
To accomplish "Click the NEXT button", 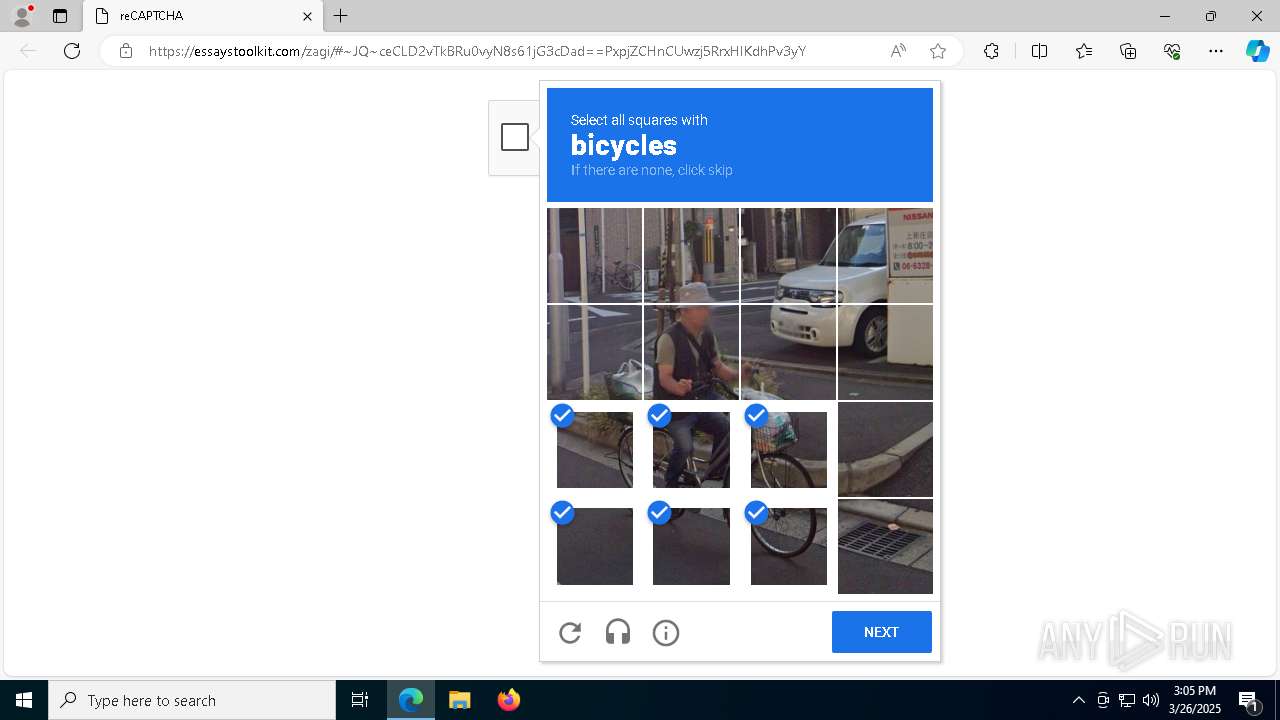I will pos(882,632).
